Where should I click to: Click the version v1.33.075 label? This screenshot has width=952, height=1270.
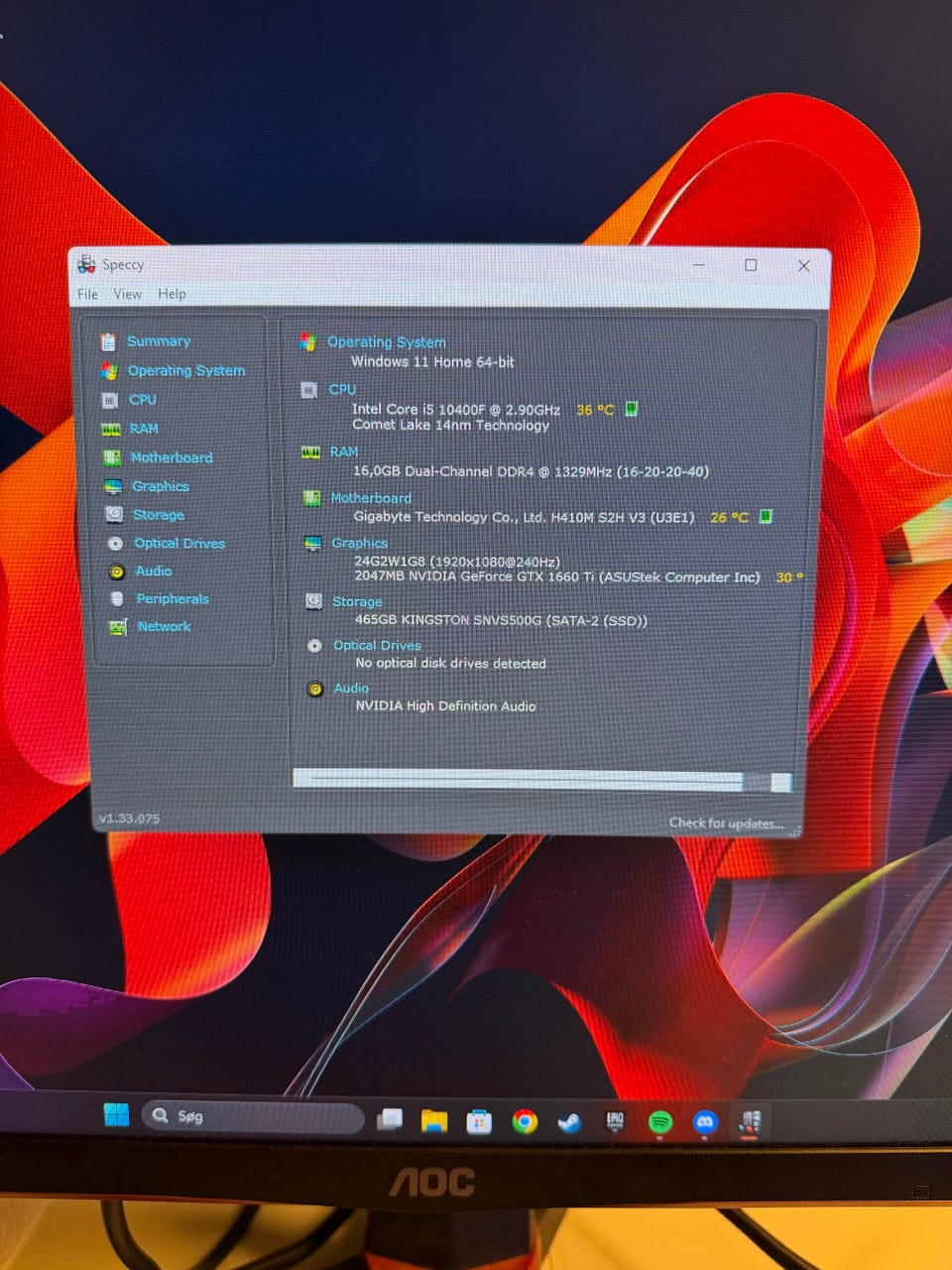pos(129,819)
